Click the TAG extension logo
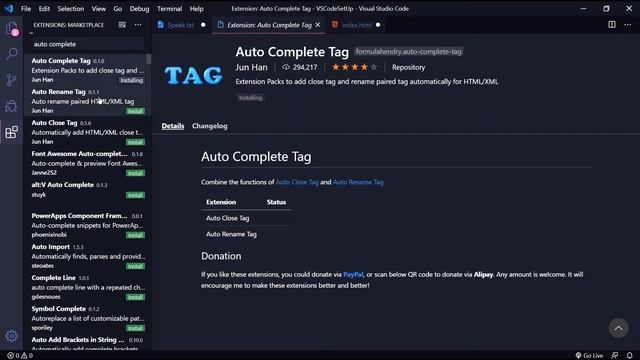The height and width of the screenshot is (360, 640). (x=193, y=76)
